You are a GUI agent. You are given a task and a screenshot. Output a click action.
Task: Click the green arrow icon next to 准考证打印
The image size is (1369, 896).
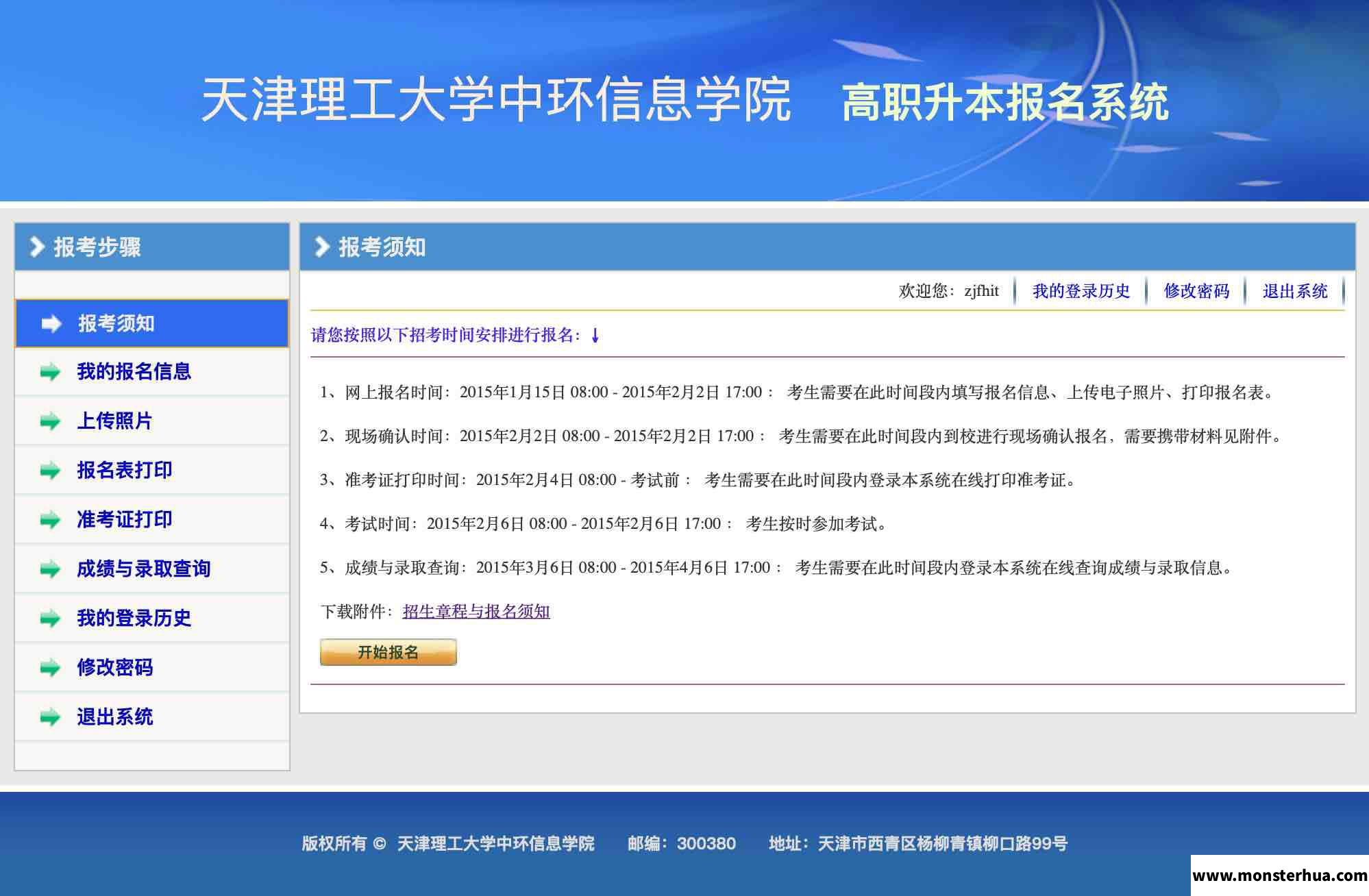(50, 520)
